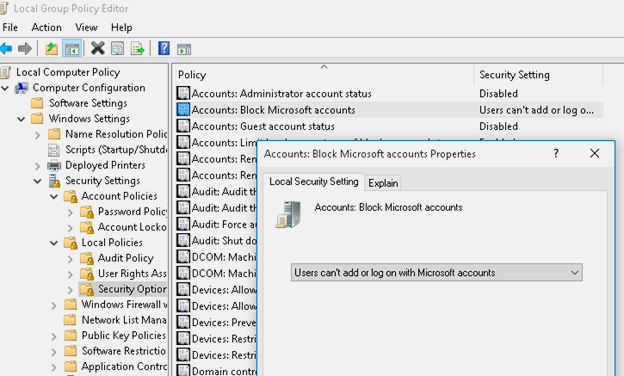Select the Local Policies tree item

(x=112, y=243)
